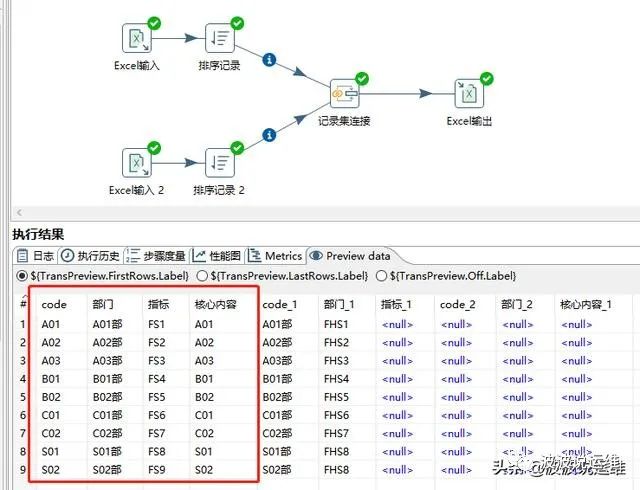This screenshot has width=640, height=490.
Task: Select the FS4 cell
Action: pyautogui.click(x=156, y=379)
